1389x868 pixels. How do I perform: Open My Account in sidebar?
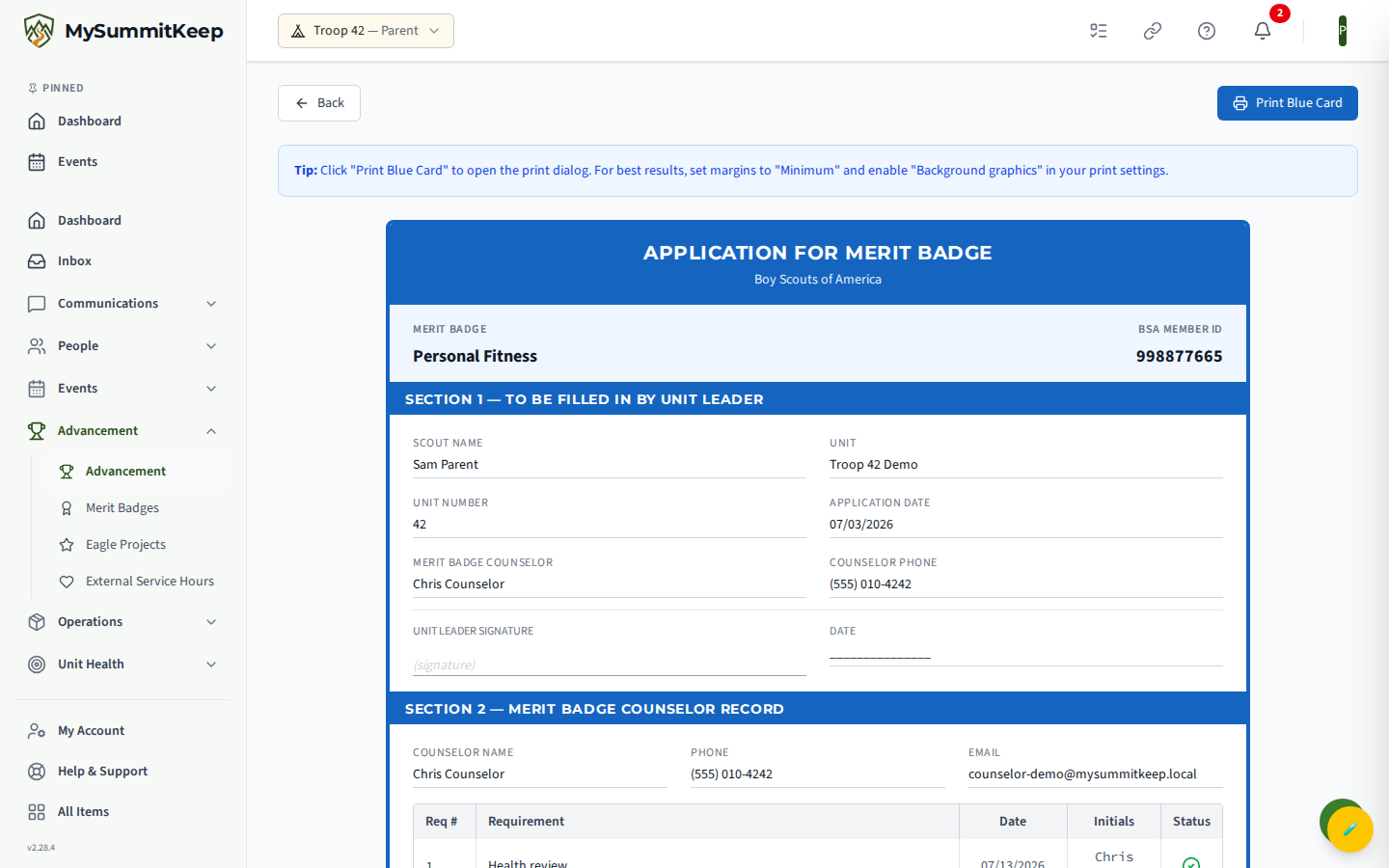coord(123,730)
